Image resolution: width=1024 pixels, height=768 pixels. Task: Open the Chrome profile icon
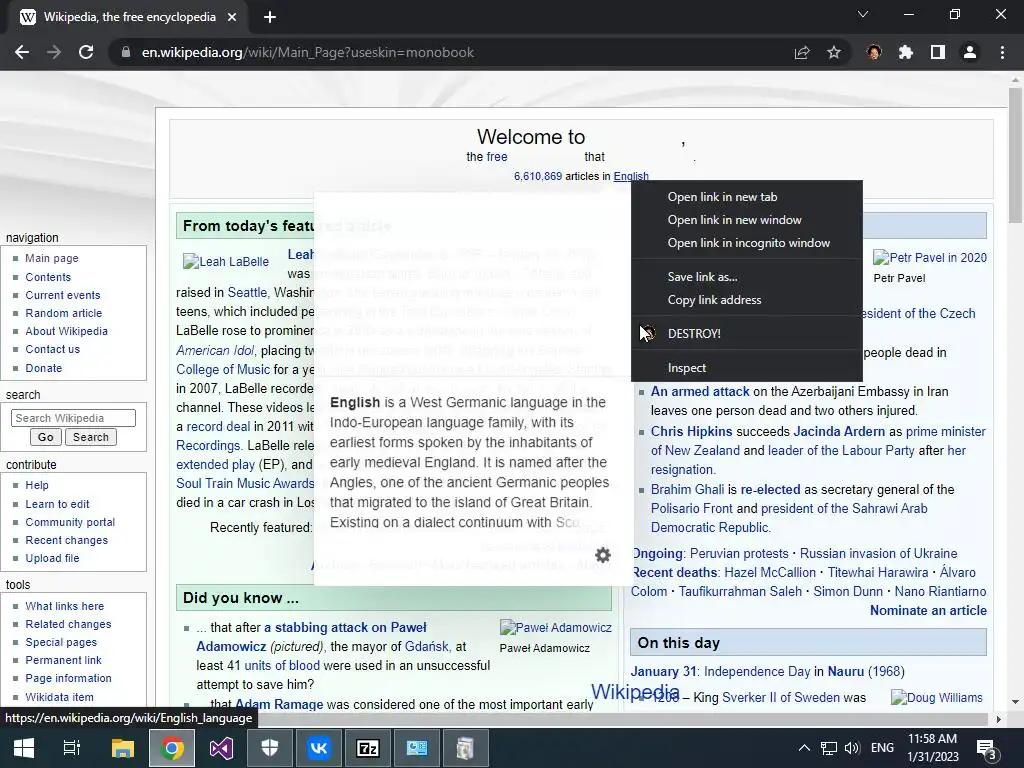tap(970, 52)
